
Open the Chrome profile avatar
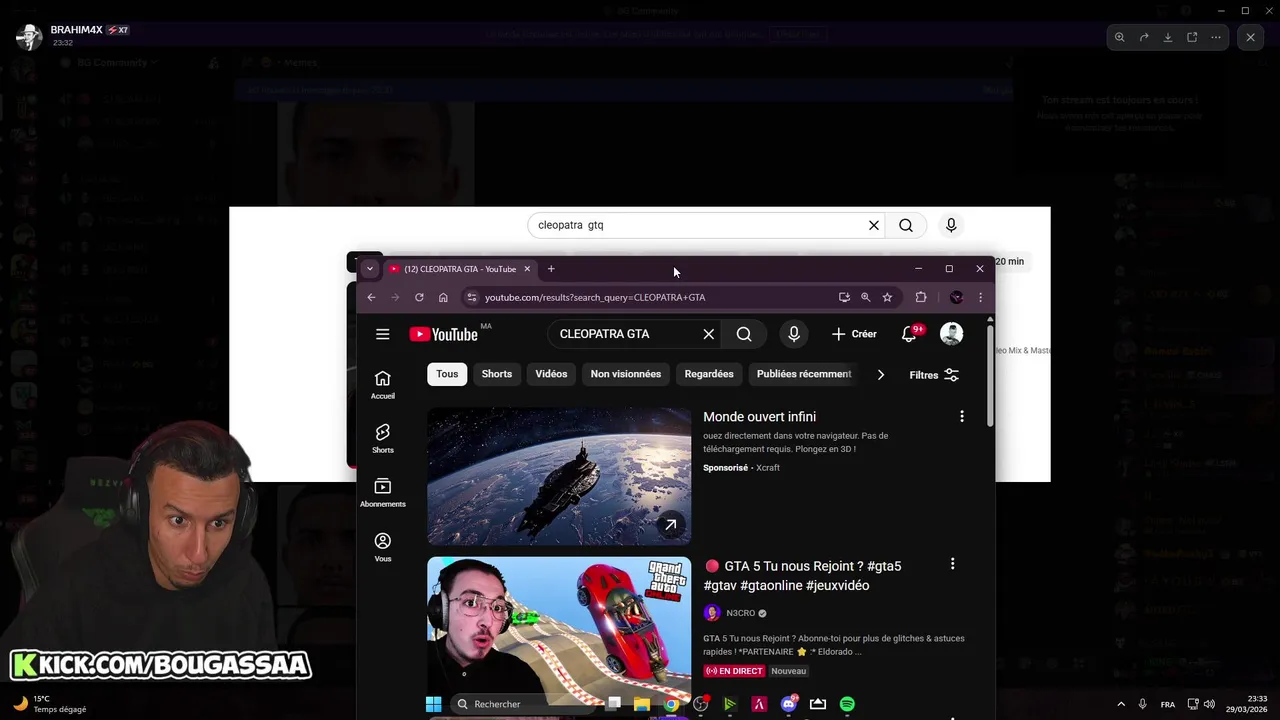tap(956, 297)
